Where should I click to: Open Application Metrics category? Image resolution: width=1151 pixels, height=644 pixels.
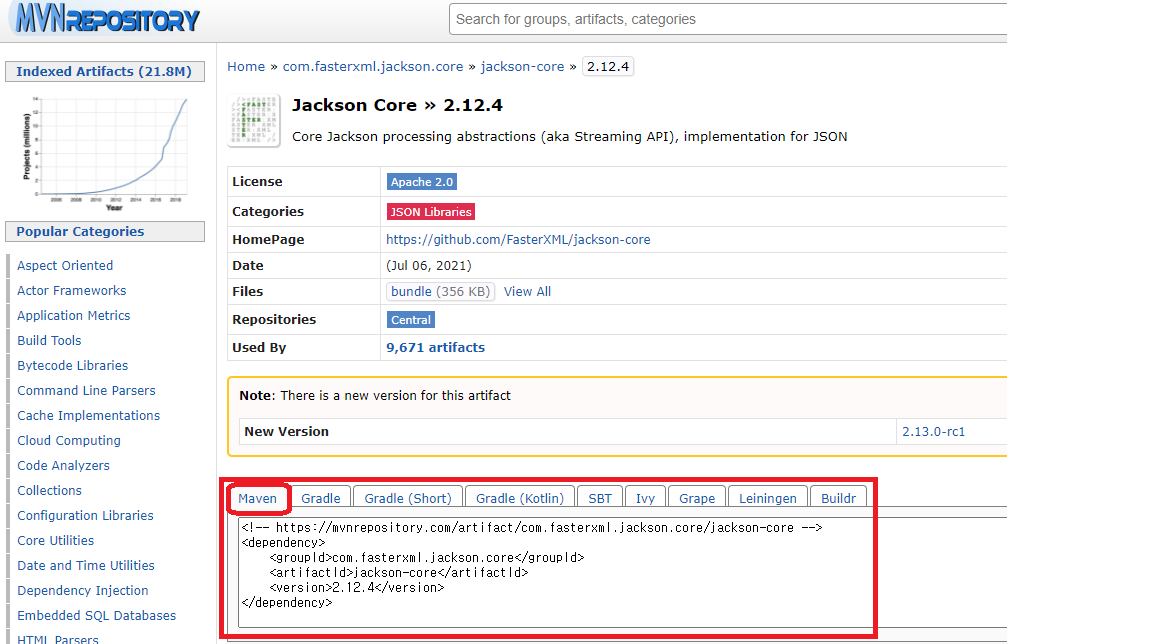point(73,316)
